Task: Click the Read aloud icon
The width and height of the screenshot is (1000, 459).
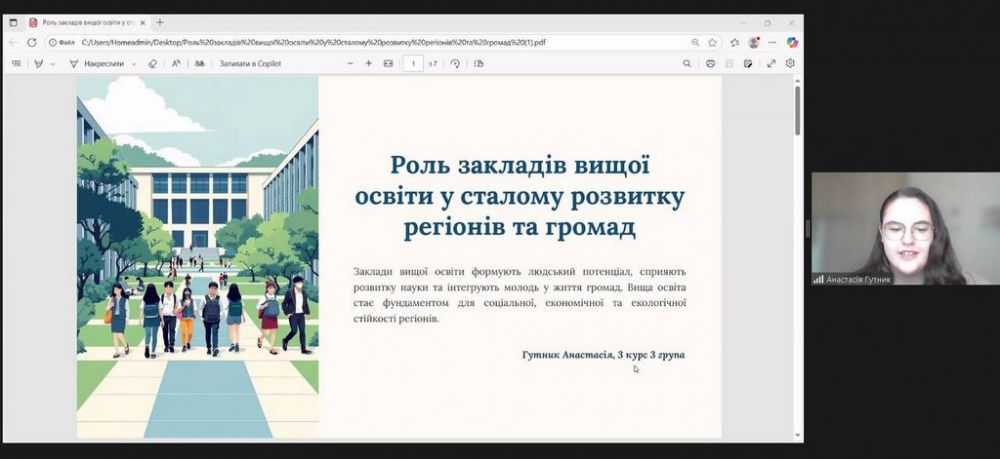Action: click(x=176, y=63)
